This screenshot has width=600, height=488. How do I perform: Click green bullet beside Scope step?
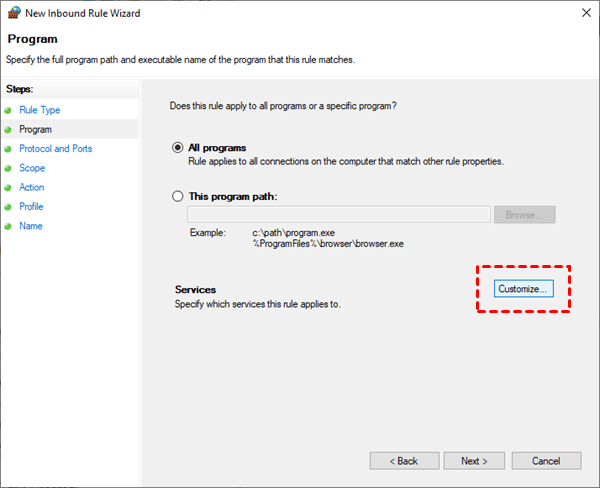(9, 168)
